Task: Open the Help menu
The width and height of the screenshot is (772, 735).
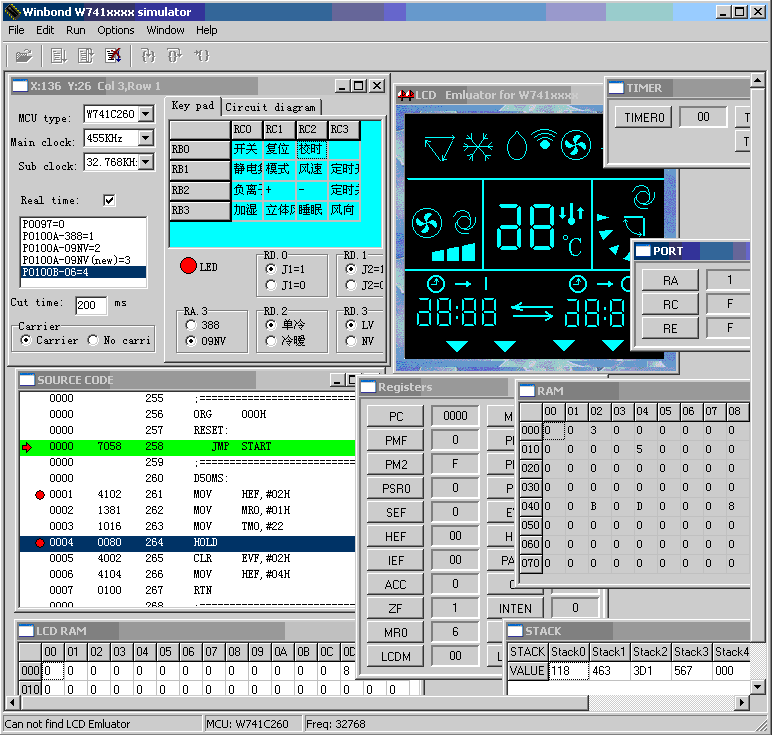Action: tap(207, 31)
